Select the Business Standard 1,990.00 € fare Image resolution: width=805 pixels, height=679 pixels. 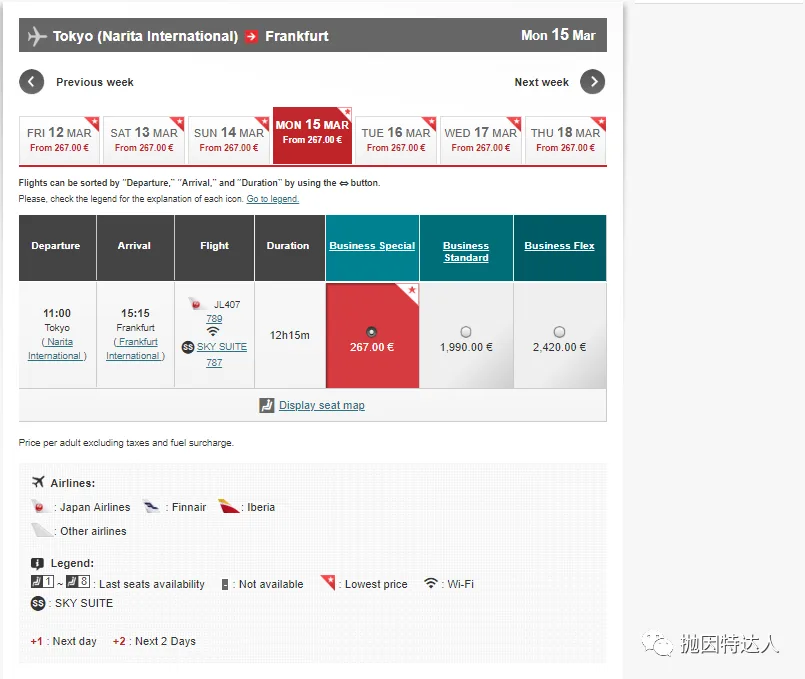click(466, 332)
